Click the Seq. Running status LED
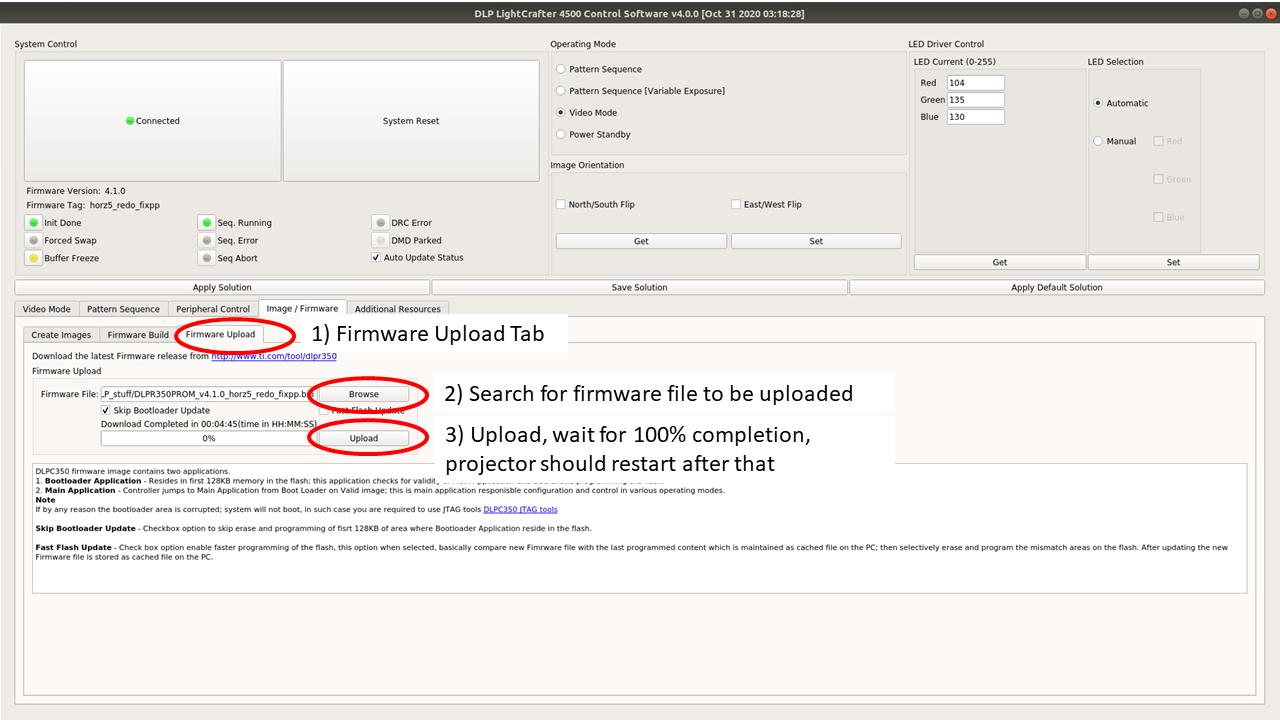1280x720 pixels. pos(207,223)
